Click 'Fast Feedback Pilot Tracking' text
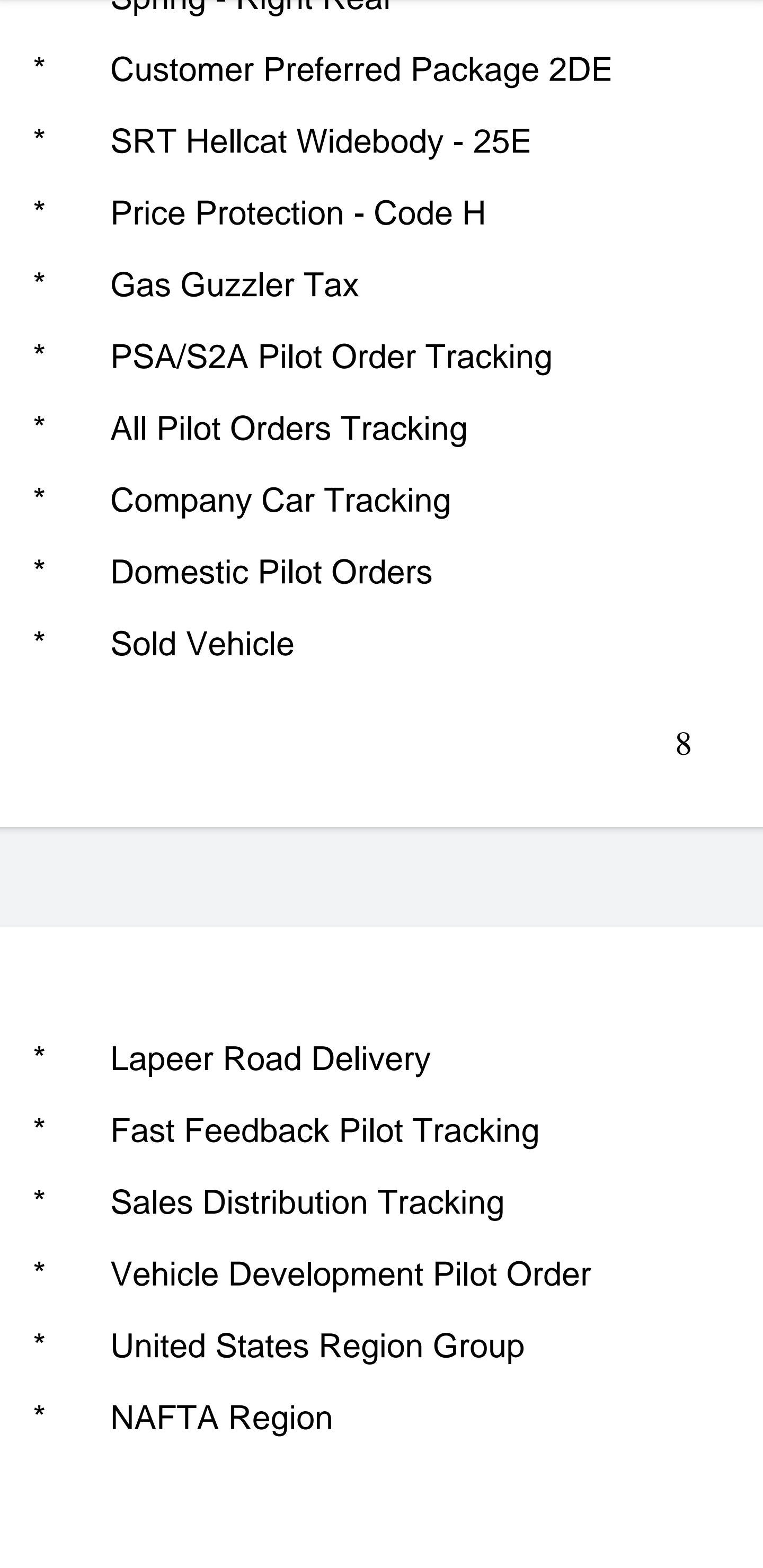 click(x=325, y=1131)
